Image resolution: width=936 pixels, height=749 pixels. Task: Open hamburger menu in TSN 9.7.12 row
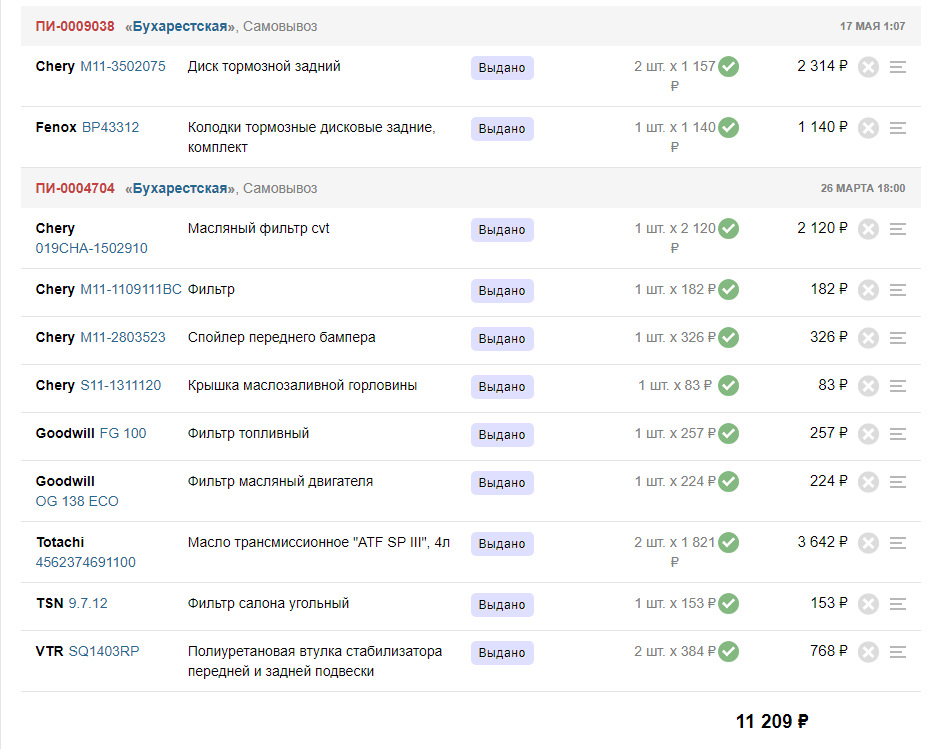click(898, 604)
